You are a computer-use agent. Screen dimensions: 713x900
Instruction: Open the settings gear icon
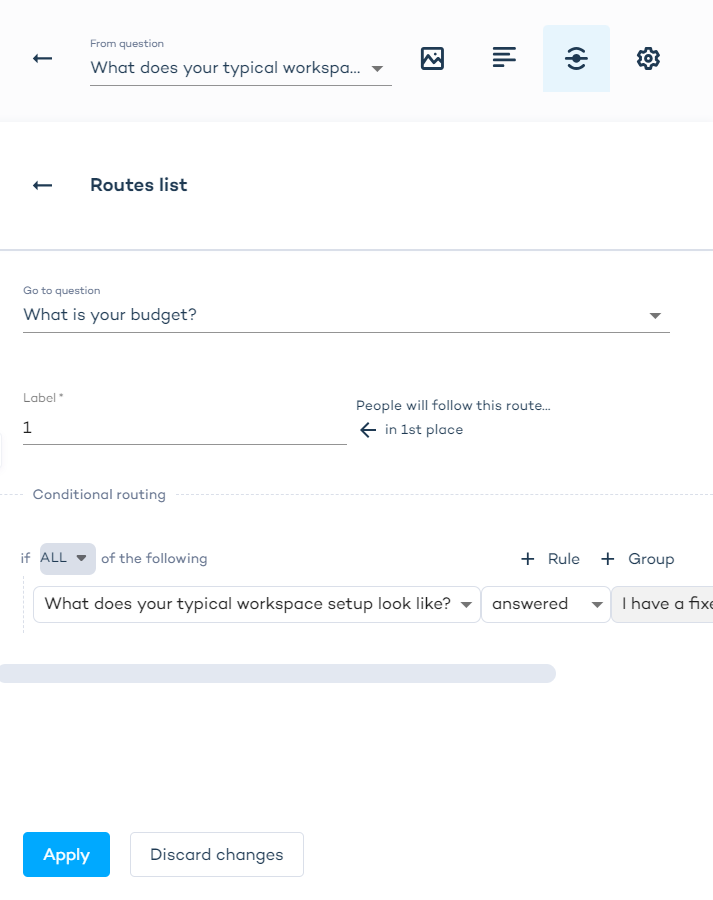point(648,59)
